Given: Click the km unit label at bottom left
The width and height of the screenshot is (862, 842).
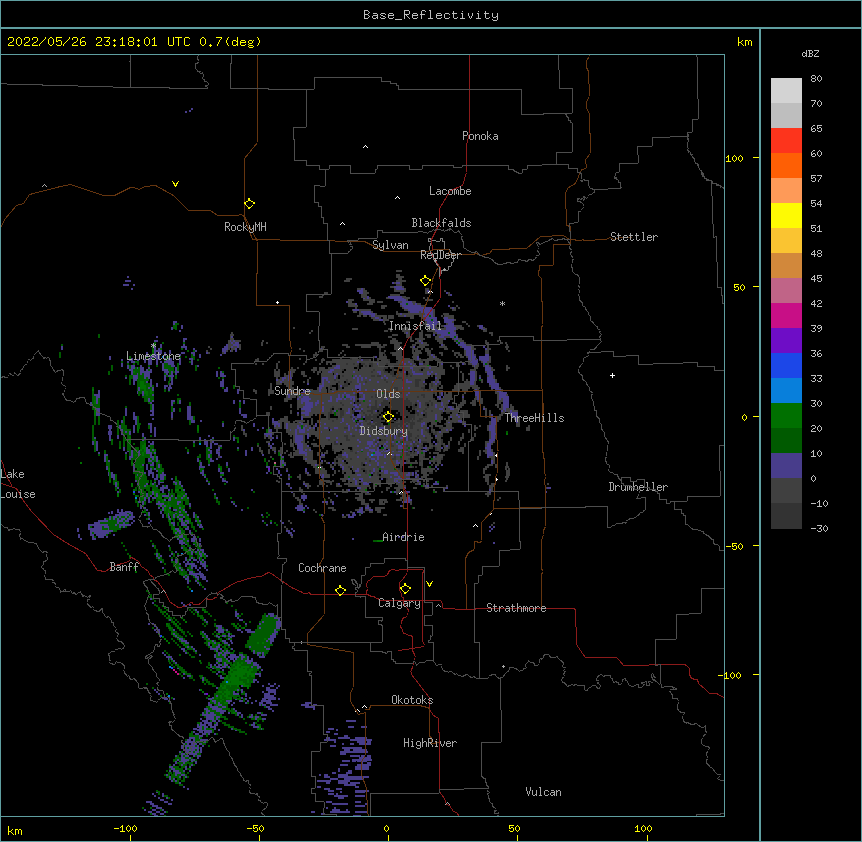Looking at the screenshot, I should (15, 830).
